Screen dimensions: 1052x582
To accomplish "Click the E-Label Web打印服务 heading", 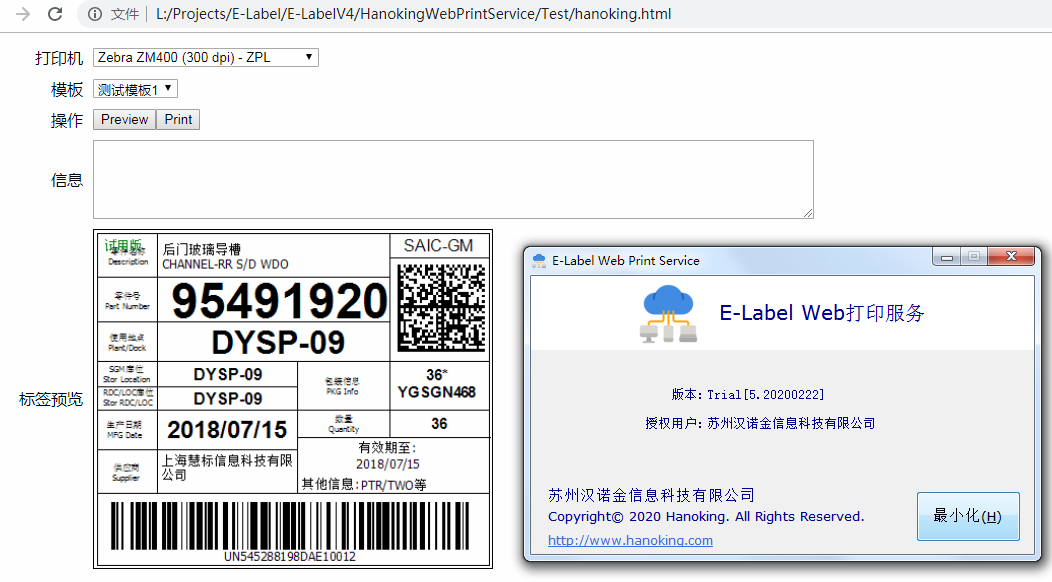I will pyautogui.click(x=822, y=313).
